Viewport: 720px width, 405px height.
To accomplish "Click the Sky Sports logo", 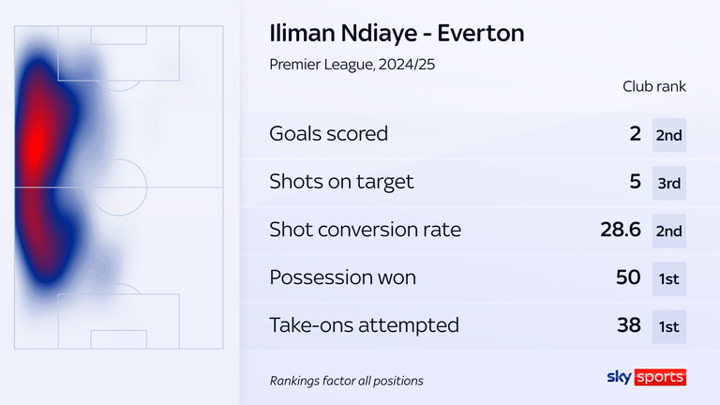I will 646,377.
